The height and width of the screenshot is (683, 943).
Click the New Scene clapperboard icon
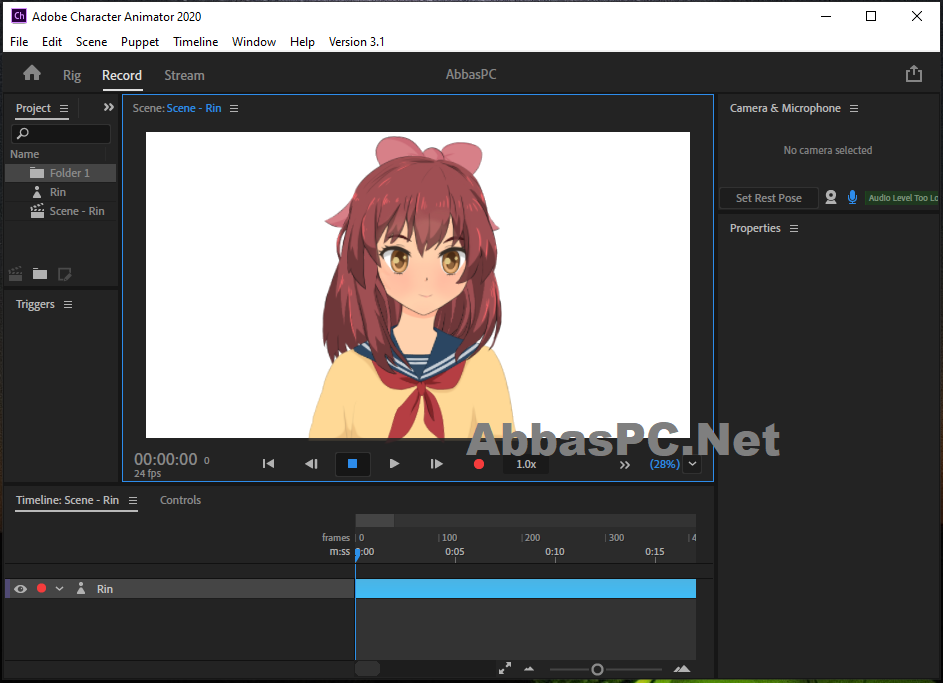point(16,274)
